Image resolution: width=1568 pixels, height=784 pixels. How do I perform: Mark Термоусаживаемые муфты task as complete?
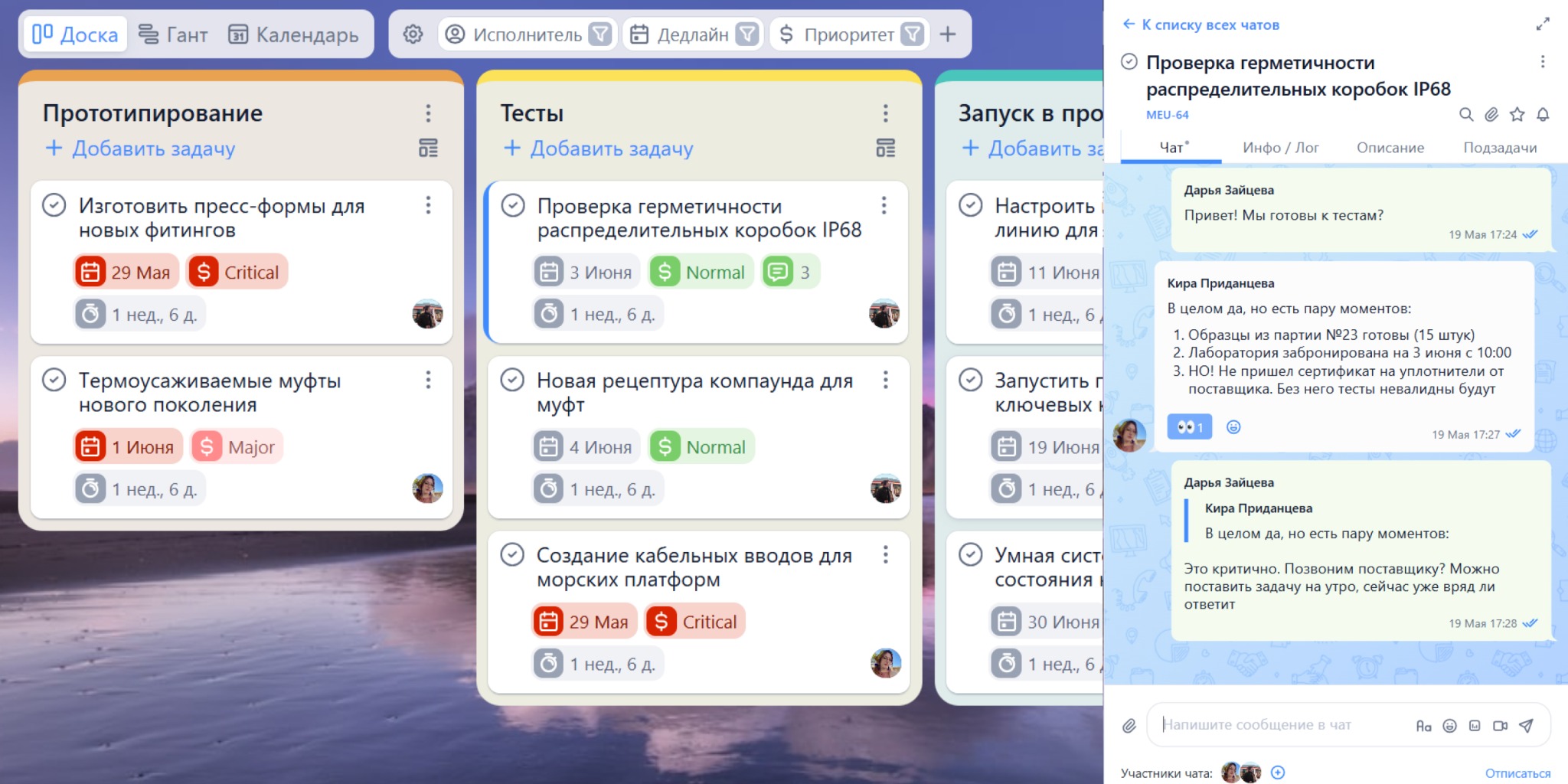tap(54, 380)
